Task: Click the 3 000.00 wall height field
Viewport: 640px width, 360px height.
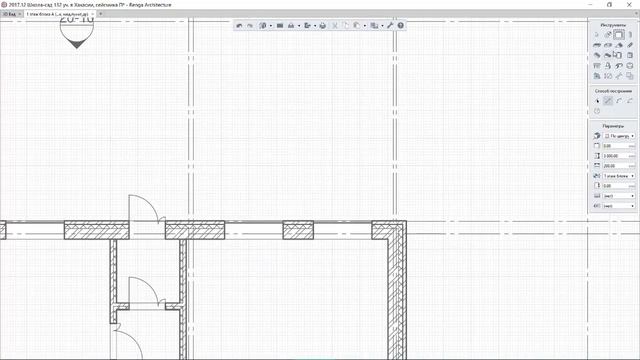Action: 619,156
